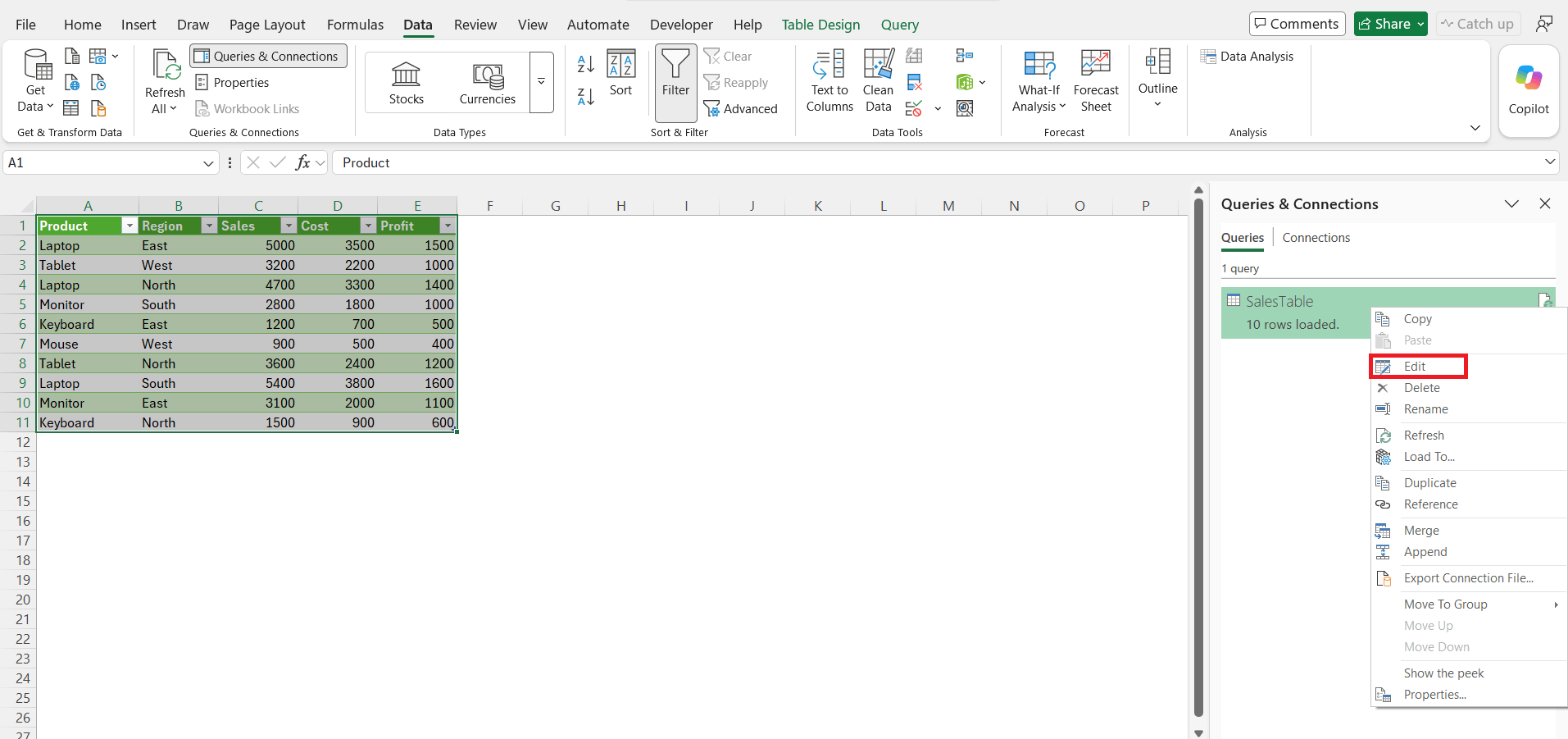Click the Comments button
The image size is (1568, 739).
pos(1298,24)
